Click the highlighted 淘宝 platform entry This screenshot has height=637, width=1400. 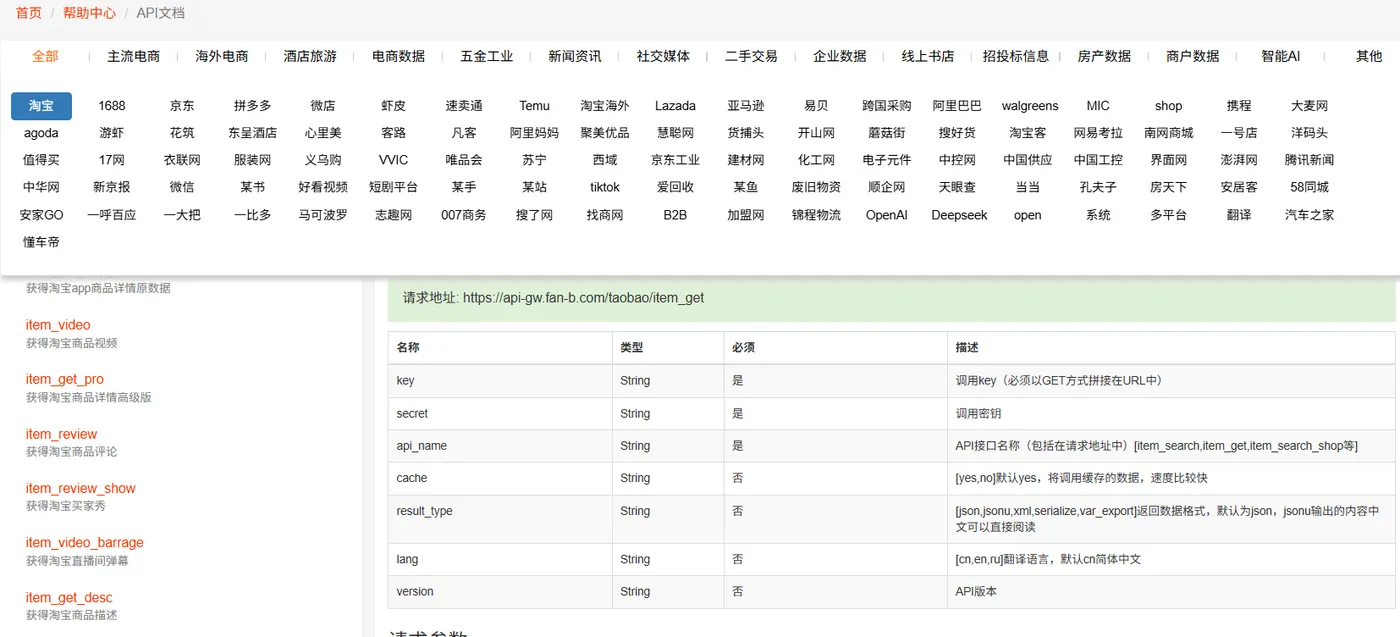(41, 105)
